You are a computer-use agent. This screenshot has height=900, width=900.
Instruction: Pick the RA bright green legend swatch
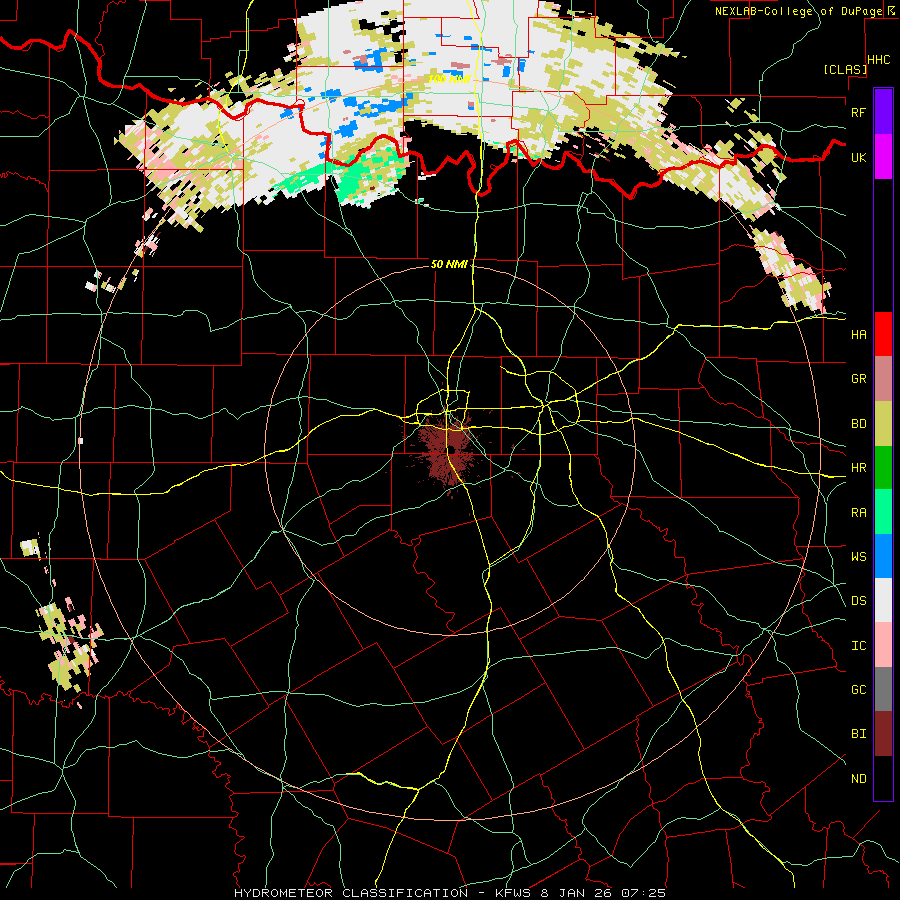(883, 512)
